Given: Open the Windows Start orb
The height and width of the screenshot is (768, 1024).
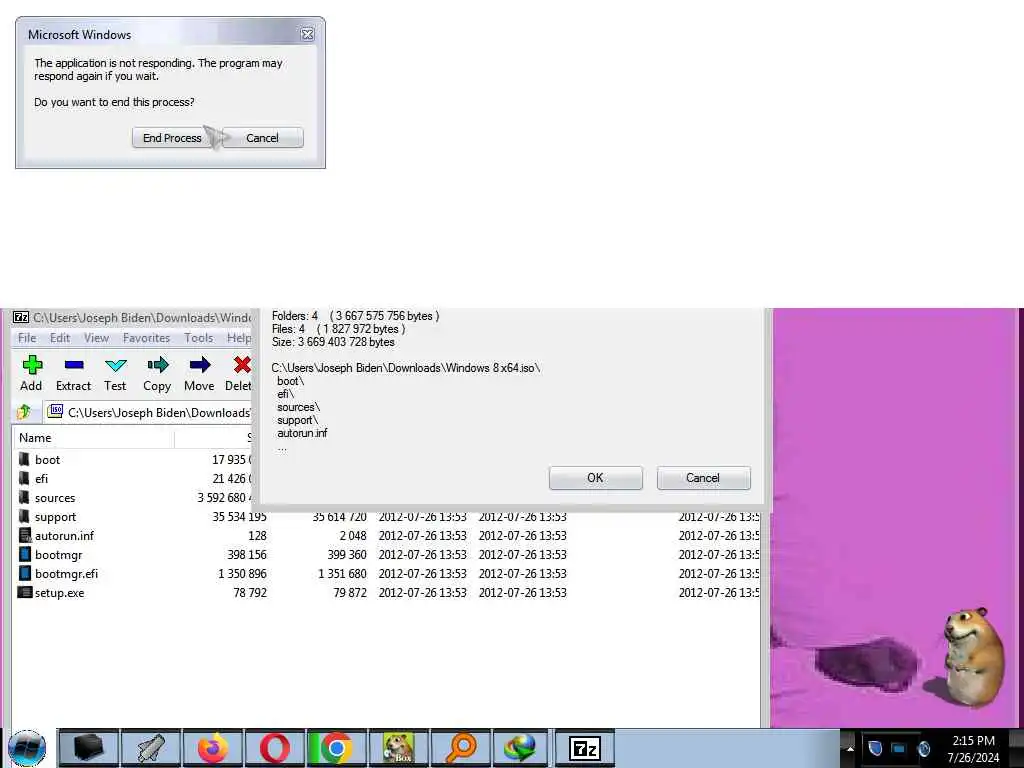Looking at the screenshot, I should (x=27, y=748).
